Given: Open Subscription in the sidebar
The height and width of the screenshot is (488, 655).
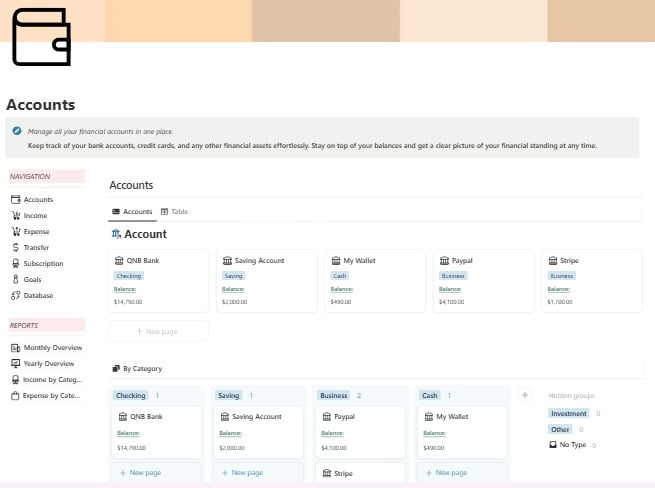Looking at the screenshot, I should click(43, 263).
